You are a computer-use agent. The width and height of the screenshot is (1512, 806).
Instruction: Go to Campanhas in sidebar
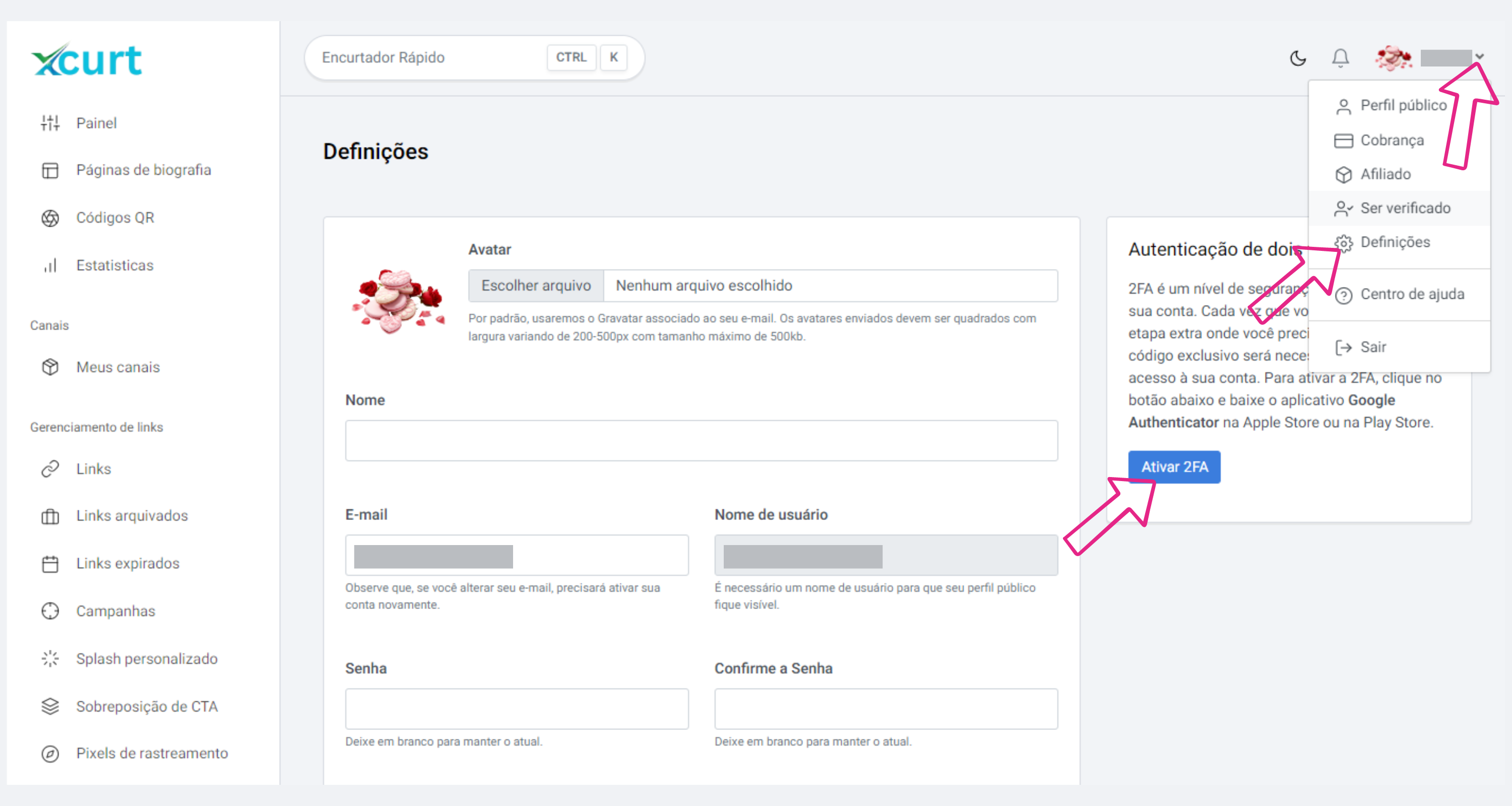[115, 611]
